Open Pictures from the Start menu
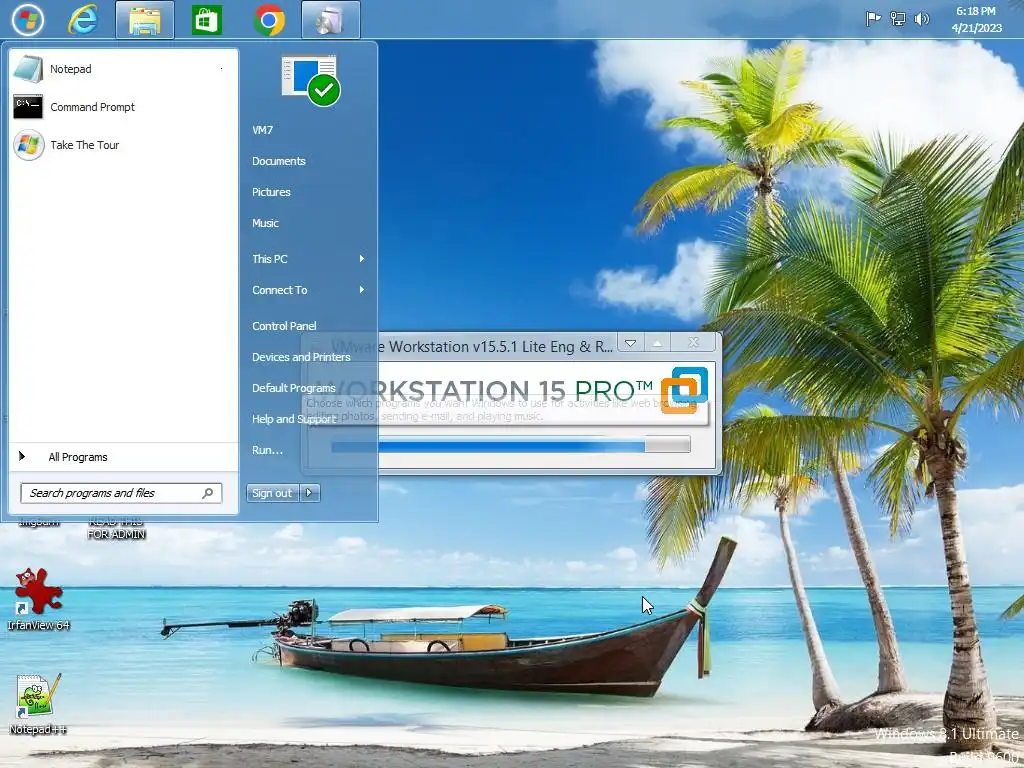This screenshot has height=768, width=1024. tap(271, 192)
